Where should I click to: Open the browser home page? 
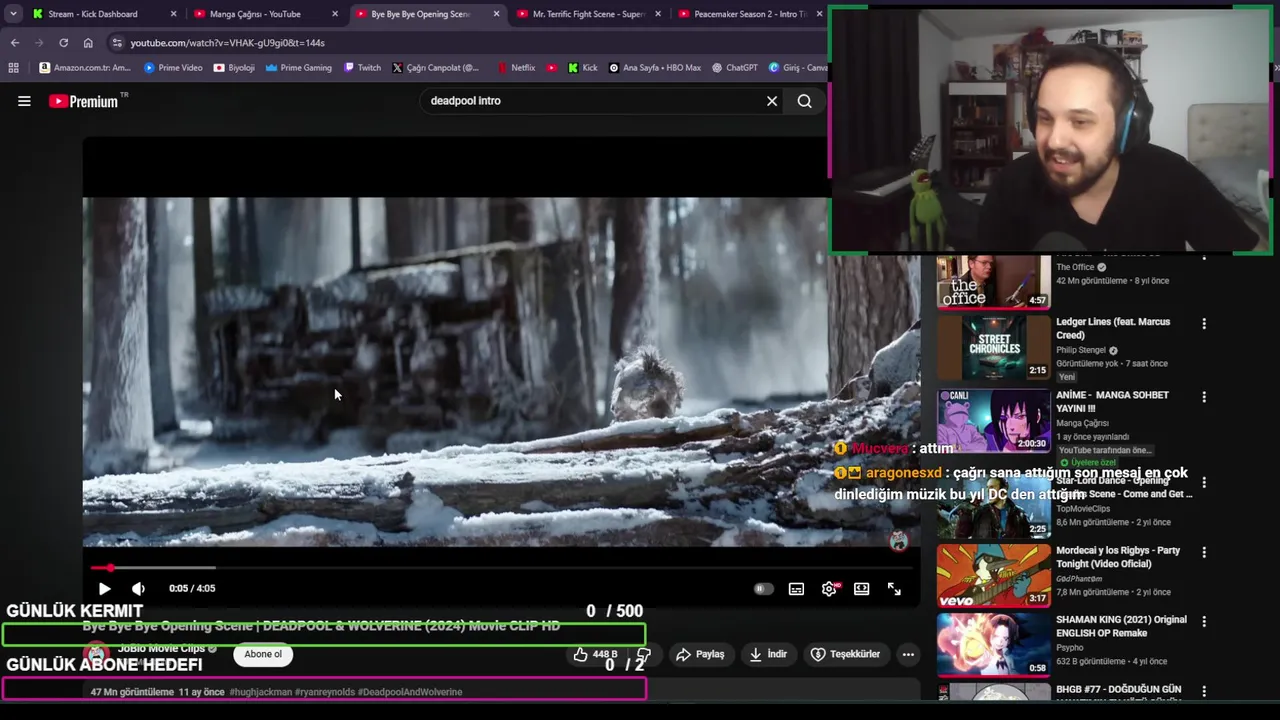[88, 43]
